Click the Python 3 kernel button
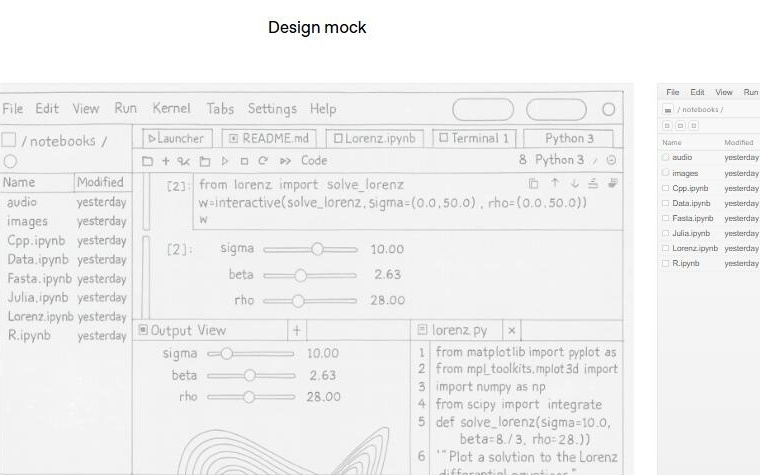Viewport: 760px width, 475px height. (x=569, y=138)
